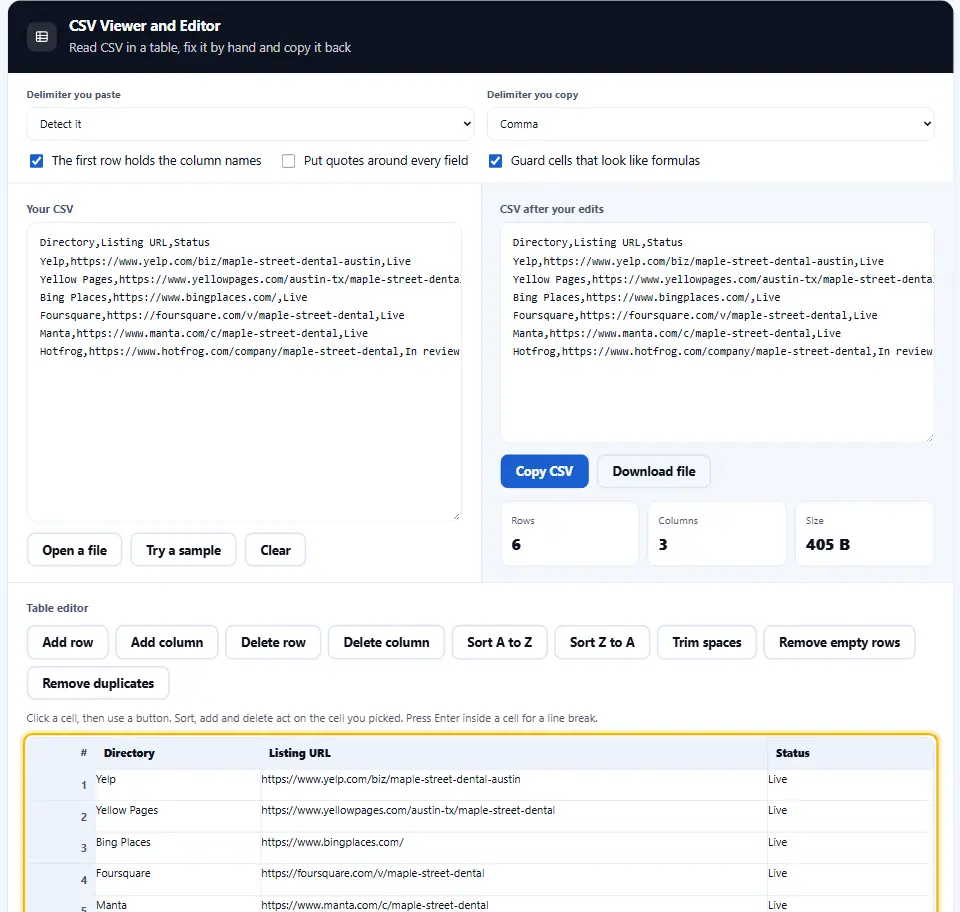The width and height of the screenshot is (960, 912).
Task: Sort the table Z to A
Action: click(602, 642)
